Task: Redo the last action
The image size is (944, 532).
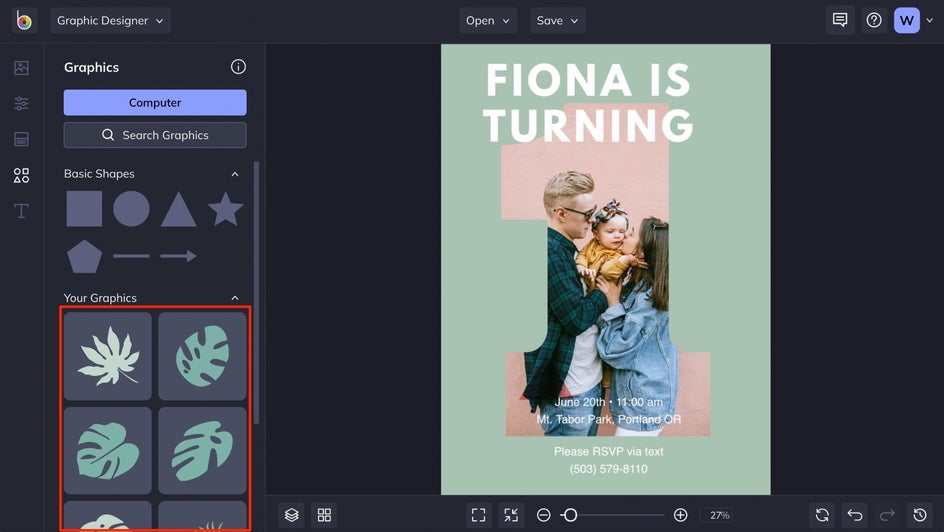Action: point(887,515)
